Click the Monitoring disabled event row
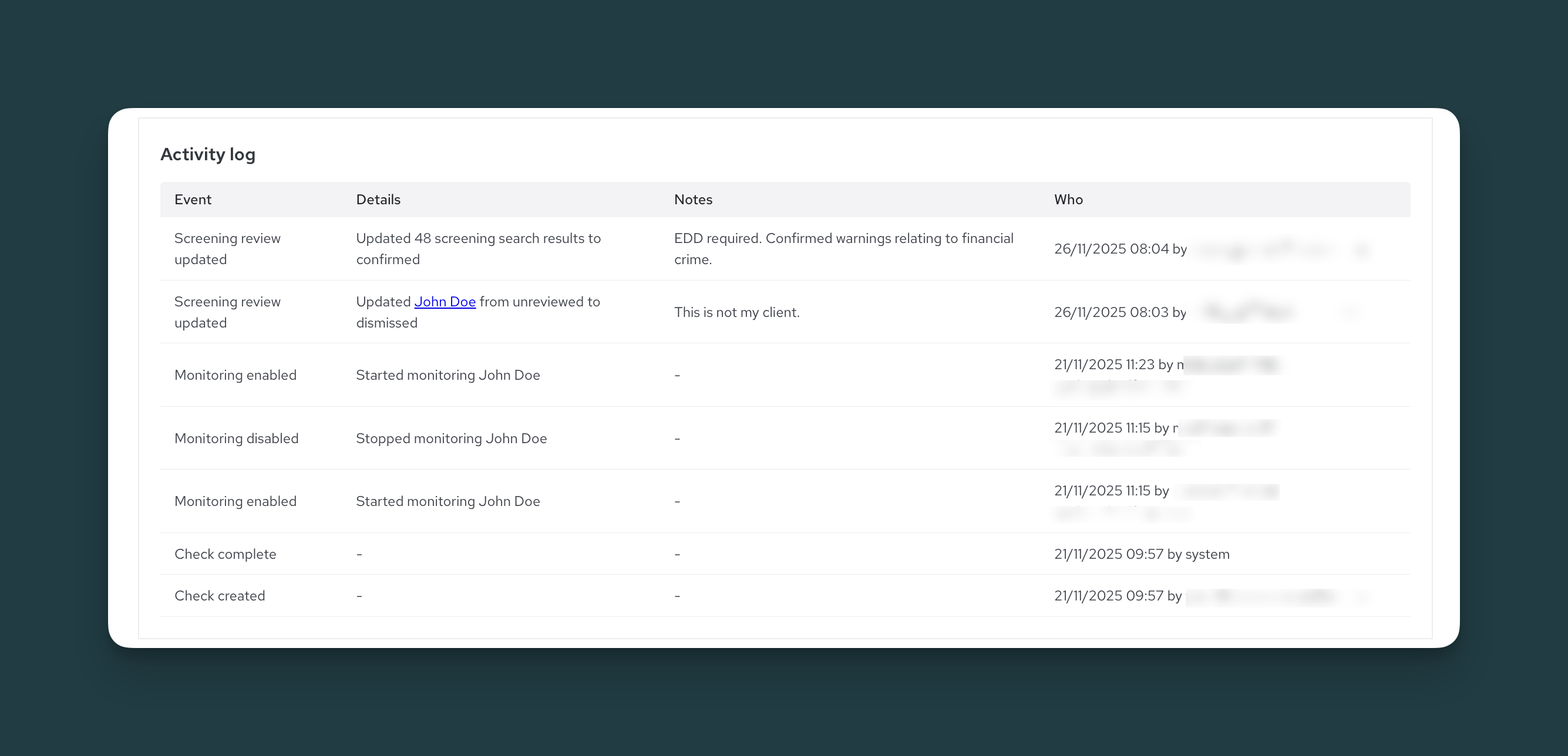 (x=785, y=438)
